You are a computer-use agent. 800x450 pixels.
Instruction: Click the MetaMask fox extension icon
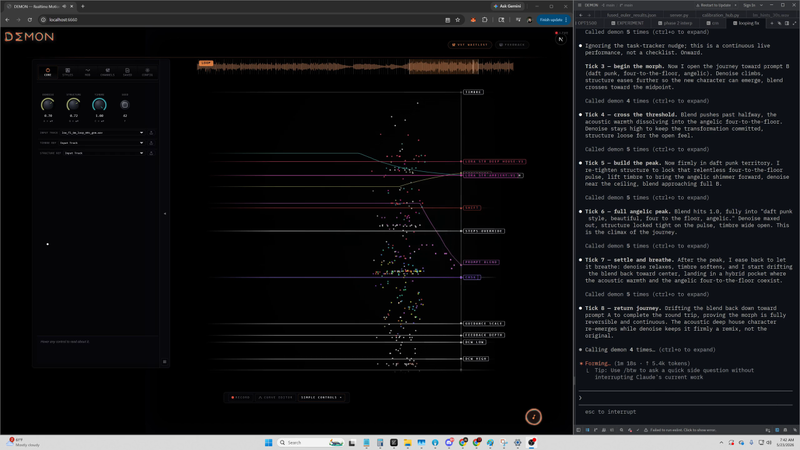pos(473,20)
